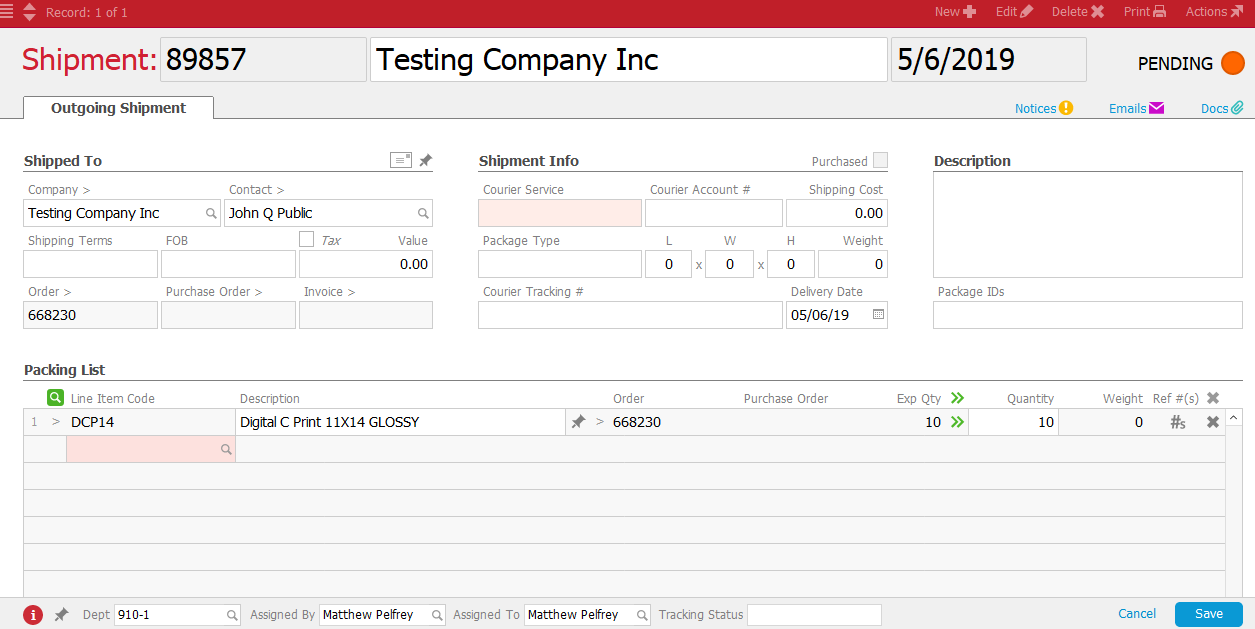The image size is (1255, 629).
Task: Open Notices link
Action: click(x=1044, y=108)
